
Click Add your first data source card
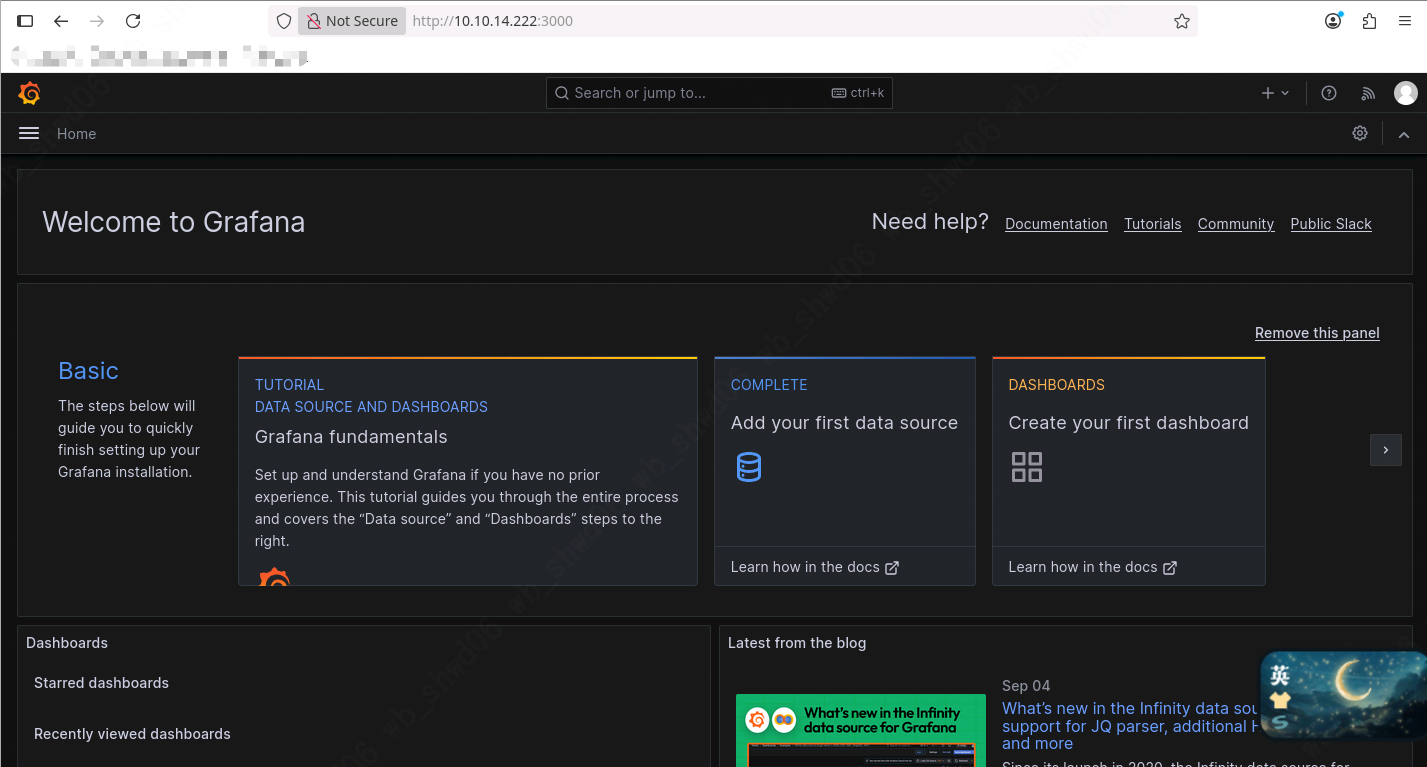pyautogui.click(x=844, y=471)
